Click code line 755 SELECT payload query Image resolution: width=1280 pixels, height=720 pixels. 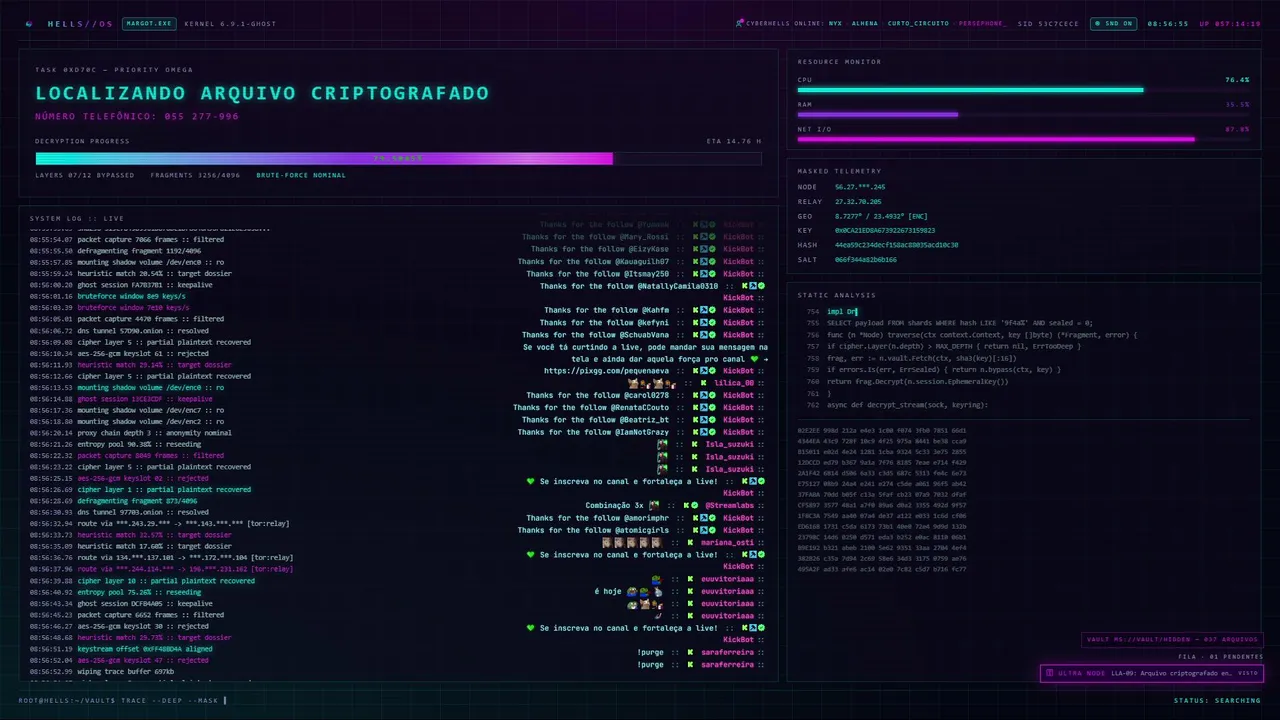point(960,323)
